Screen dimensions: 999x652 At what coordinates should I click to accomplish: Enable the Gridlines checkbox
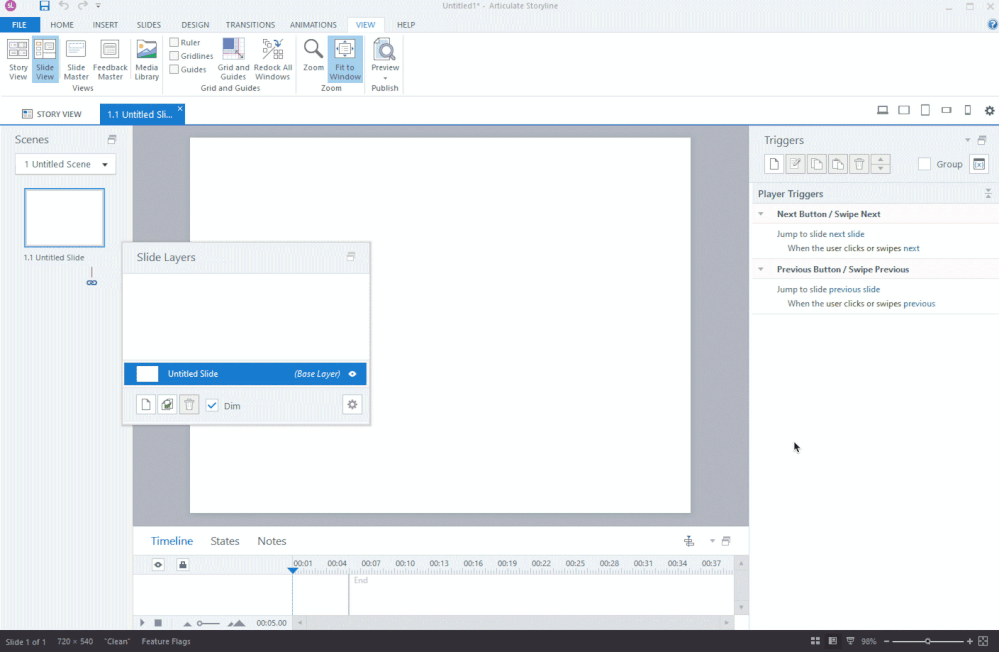(x=174, y=56)
